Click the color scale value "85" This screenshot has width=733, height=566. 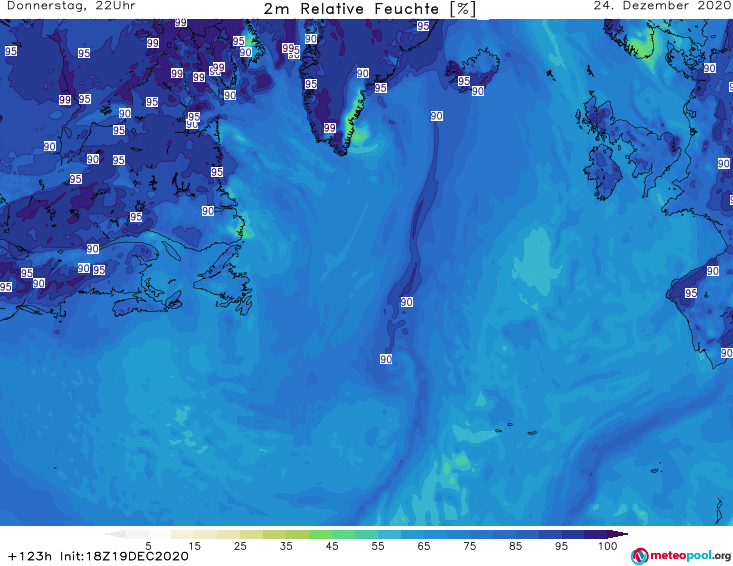pyautogui.click(x=515, y=545)
